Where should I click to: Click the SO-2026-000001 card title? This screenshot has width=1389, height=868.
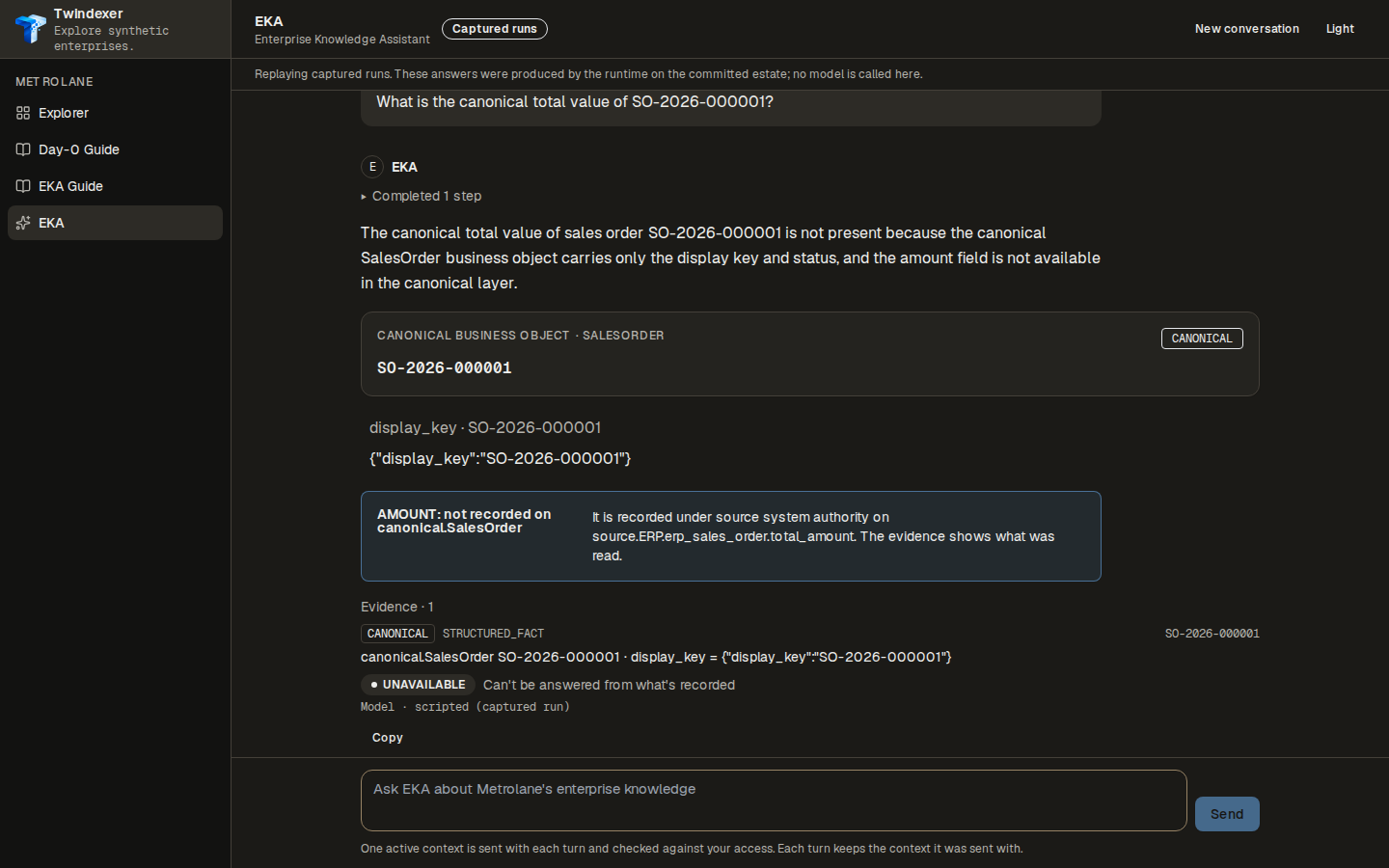(445, 367)
